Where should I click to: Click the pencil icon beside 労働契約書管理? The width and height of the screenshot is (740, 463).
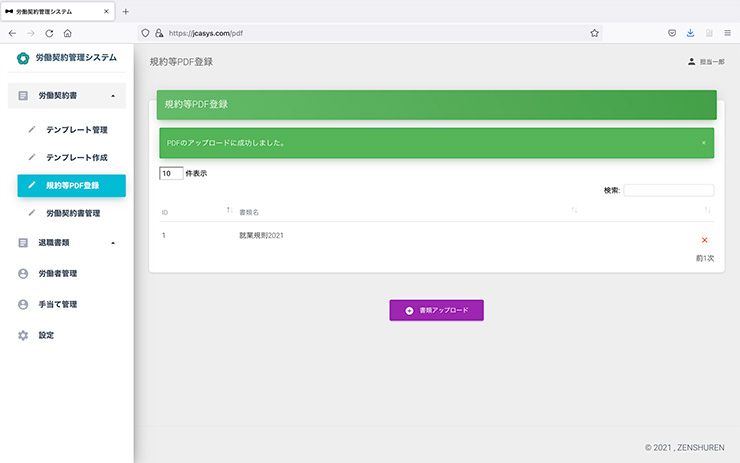pyautogui.click(x=32, y=213)
